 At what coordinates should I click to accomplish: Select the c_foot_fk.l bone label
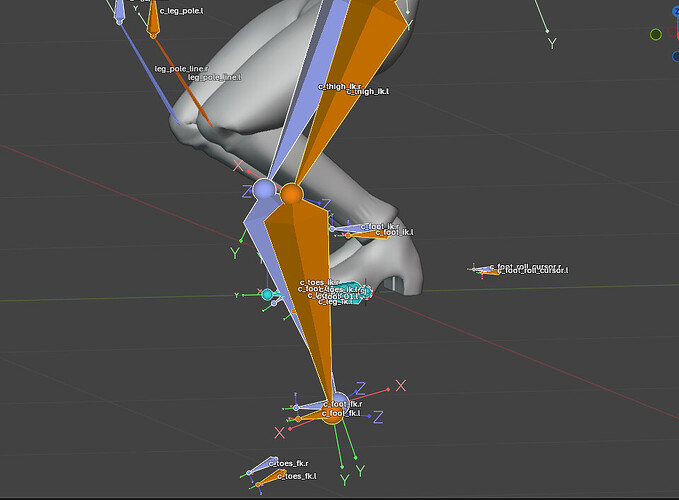[x=341, y=413]
